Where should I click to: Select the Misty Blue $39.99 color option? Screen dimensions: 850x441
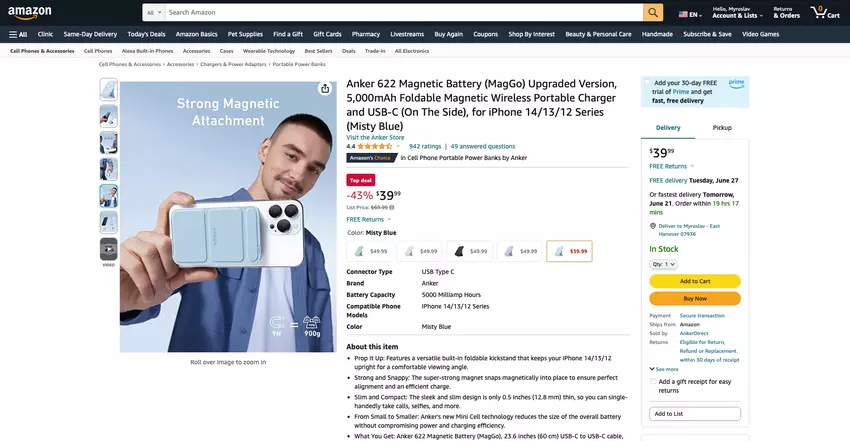[569, 251]
